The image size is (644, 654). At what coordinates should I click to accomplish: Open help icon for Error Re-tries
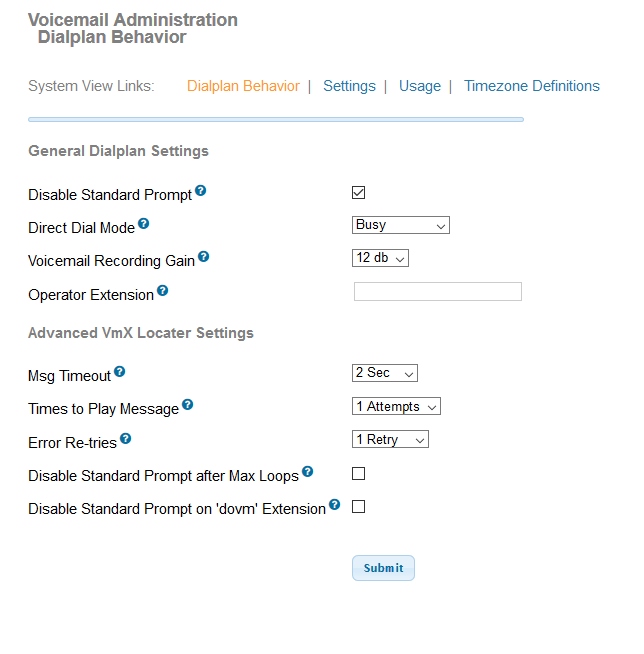[125, 438]
